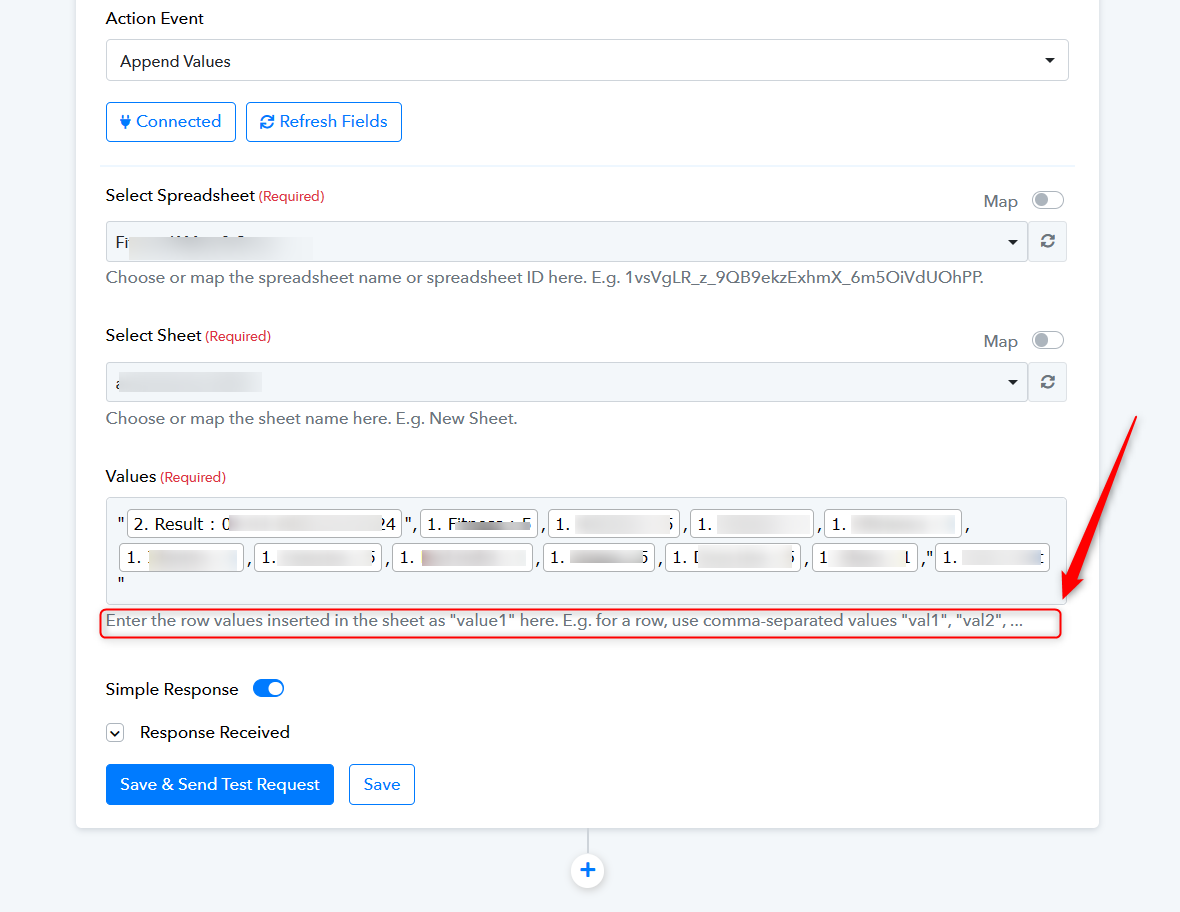Viewport: 1180px width, 912px height.
Task: Select the '1. Fitness' mapped value tag
Action: click(x=479, y=524)
